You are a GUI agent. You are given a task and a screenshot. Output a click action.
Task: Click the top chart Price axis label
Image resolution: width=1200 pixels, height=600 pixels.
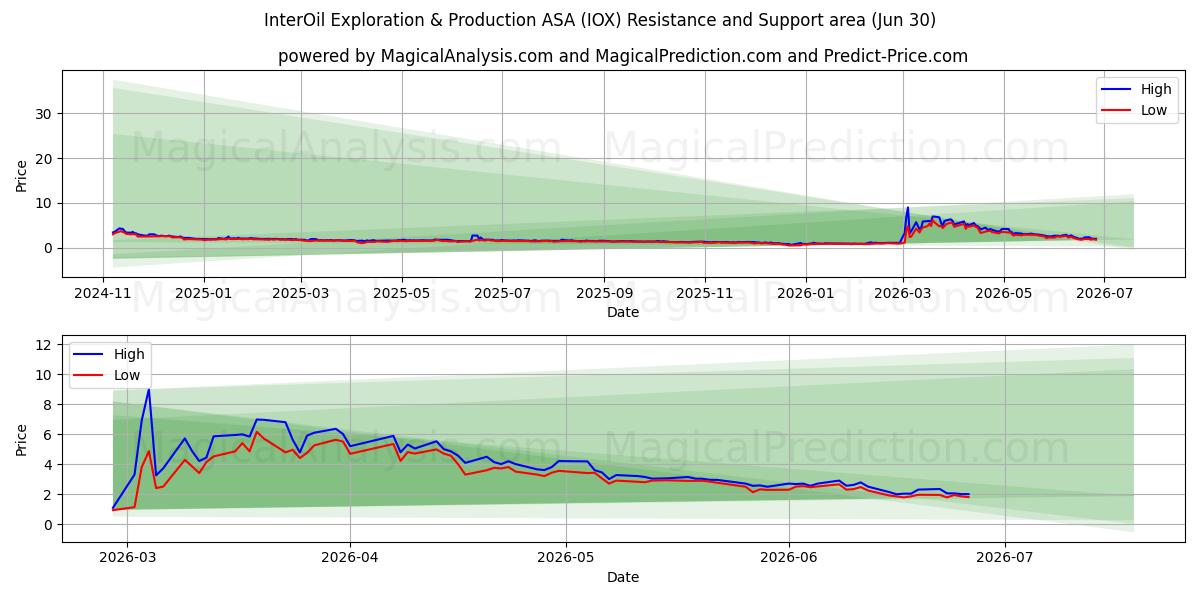pos(22,174)
